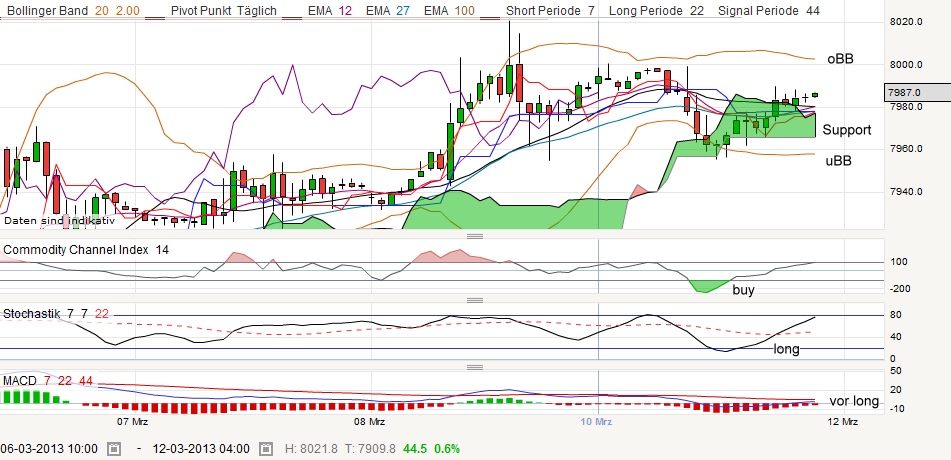Click the Bollinger Band deviation value 2.00
951x460 pixels.
tap(126, 11)
